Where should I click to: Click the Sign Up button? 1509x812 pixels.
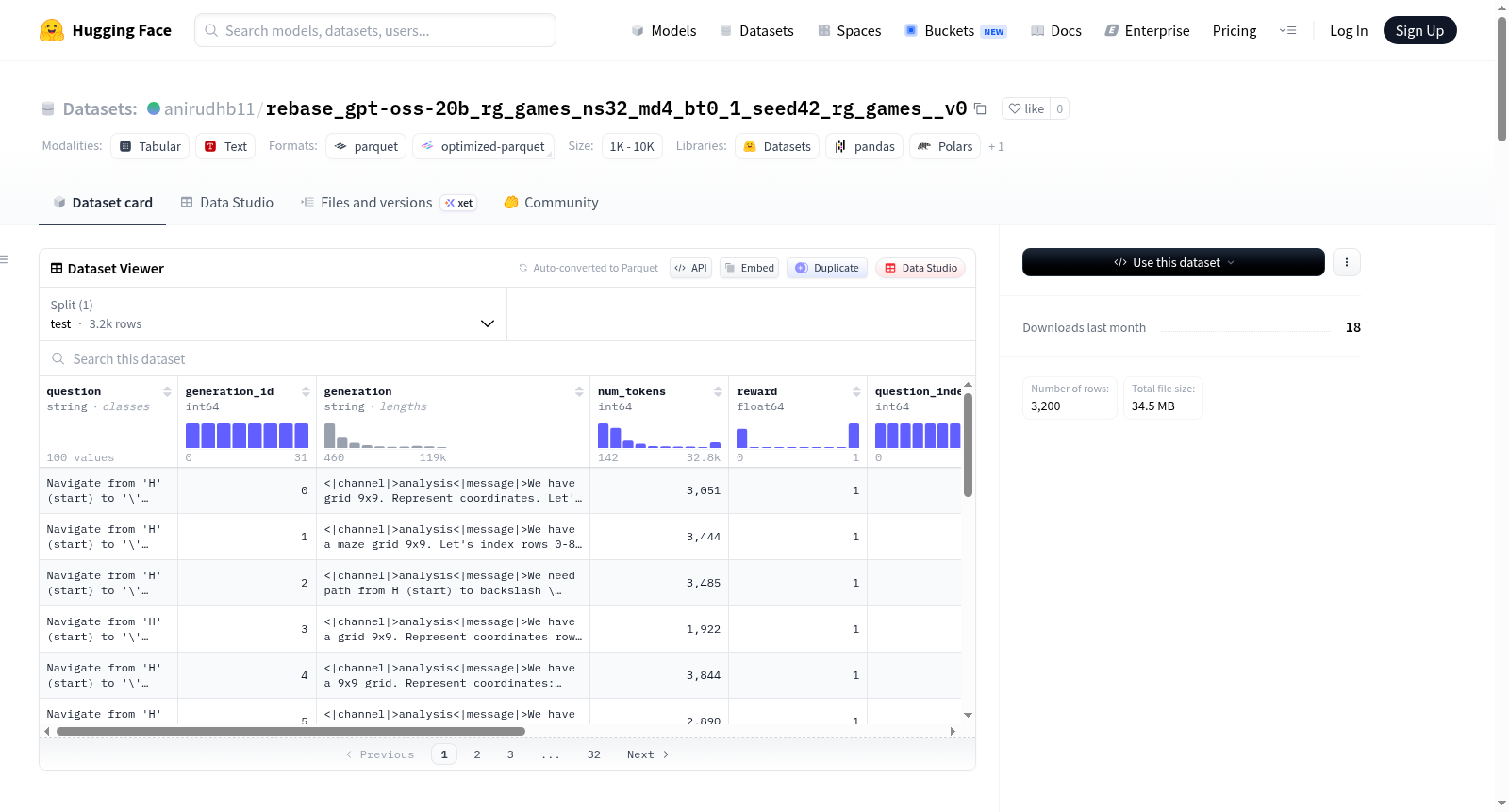pos(1419,30)
